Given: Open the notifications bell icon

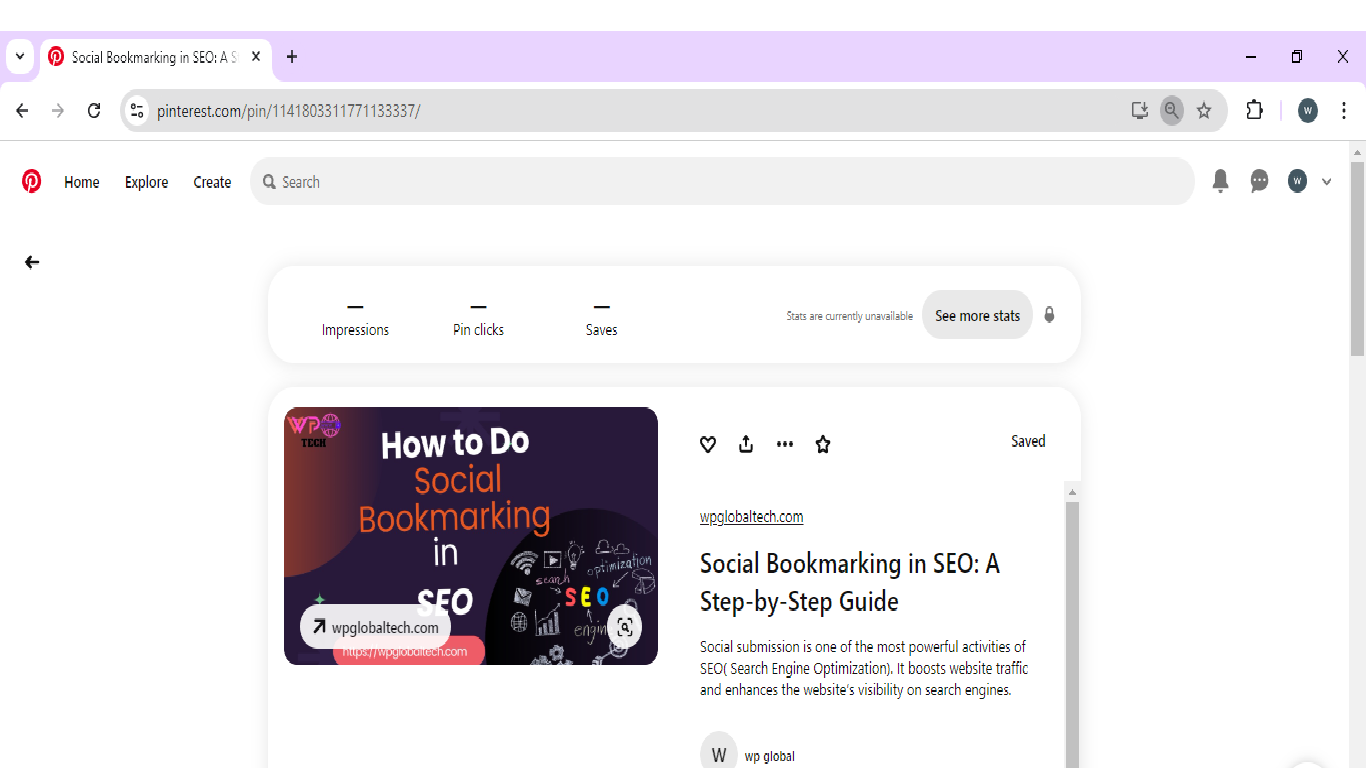Looking at the screenshot, I should click(1220, 181).
